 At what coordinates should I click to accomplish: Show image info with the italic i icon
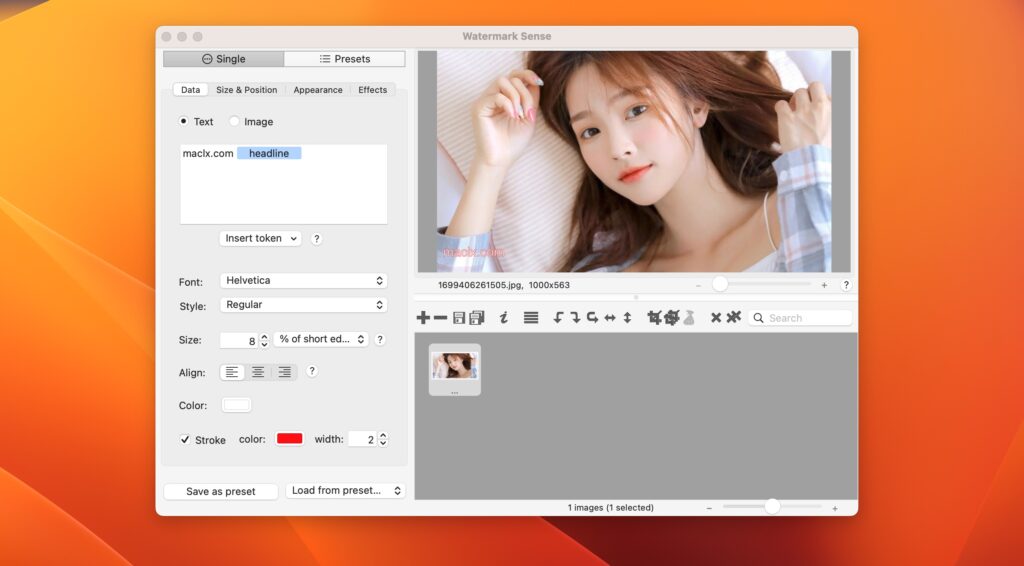(x=504, y=318)
